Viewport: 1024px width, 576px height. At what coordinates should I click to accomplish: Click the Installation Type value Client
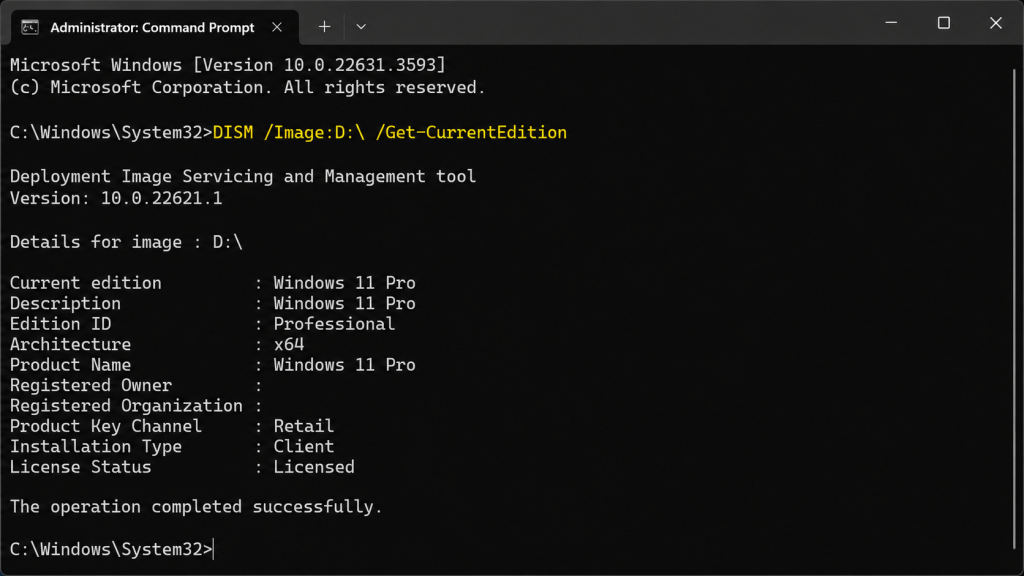point(304,447)
